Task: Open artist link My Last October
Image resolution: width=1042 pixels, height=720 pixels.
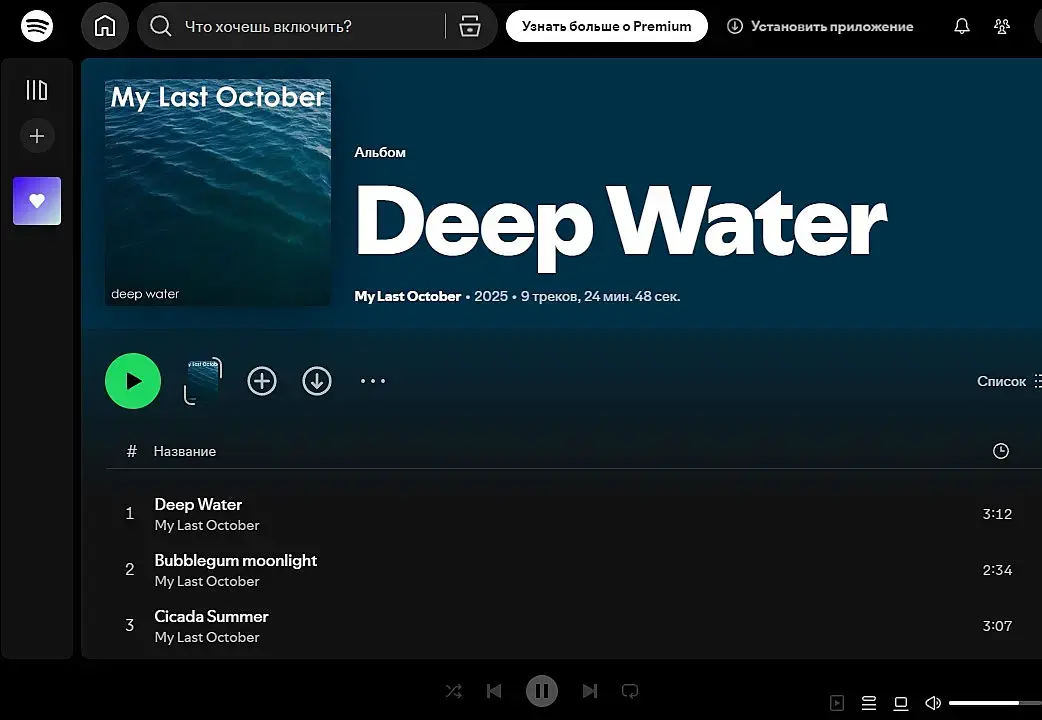Action: coord(407,297)
